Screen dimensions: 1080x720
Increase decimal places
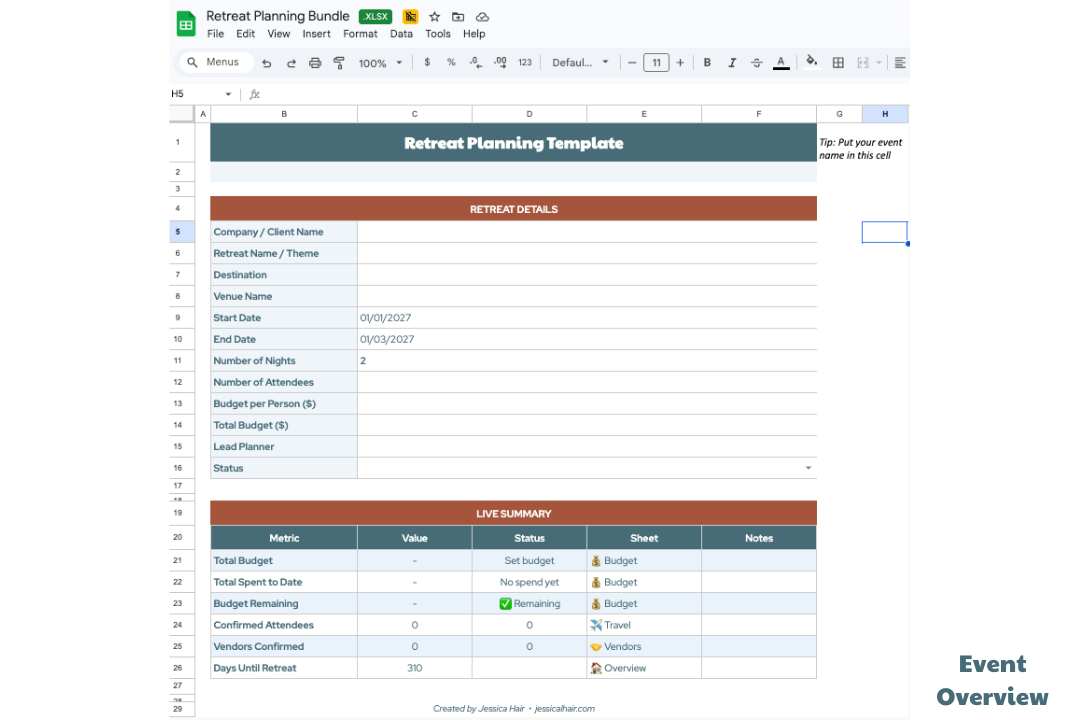click(x=500, y=62)
